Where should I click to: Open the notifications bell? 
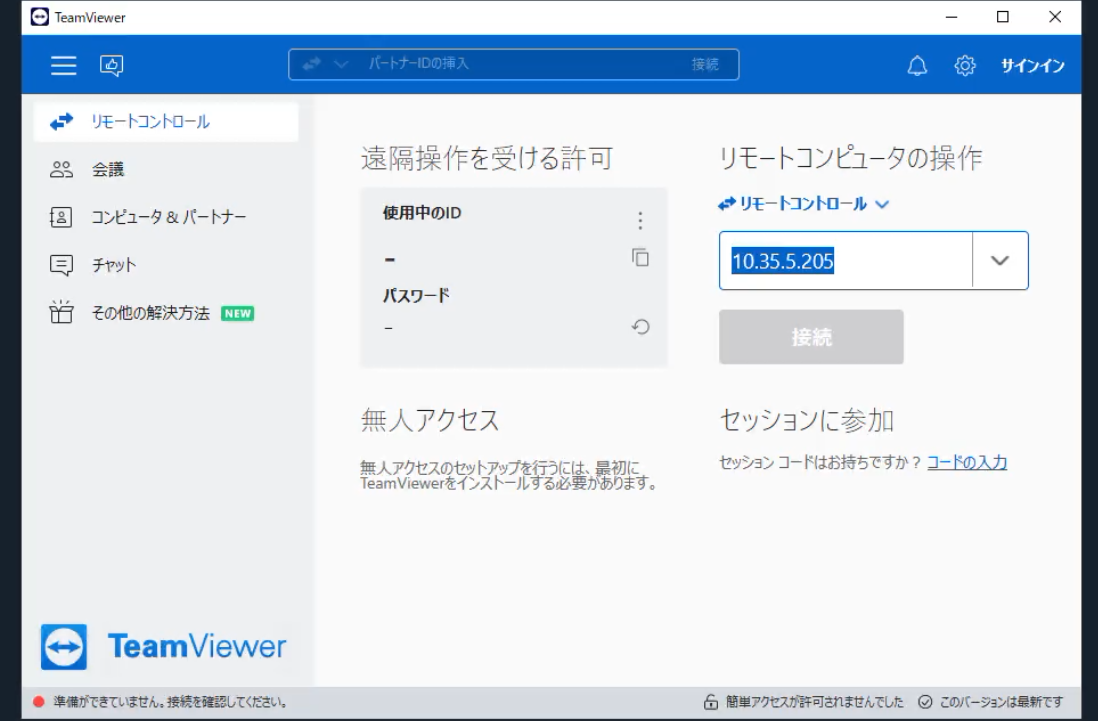tap(917, 66)
